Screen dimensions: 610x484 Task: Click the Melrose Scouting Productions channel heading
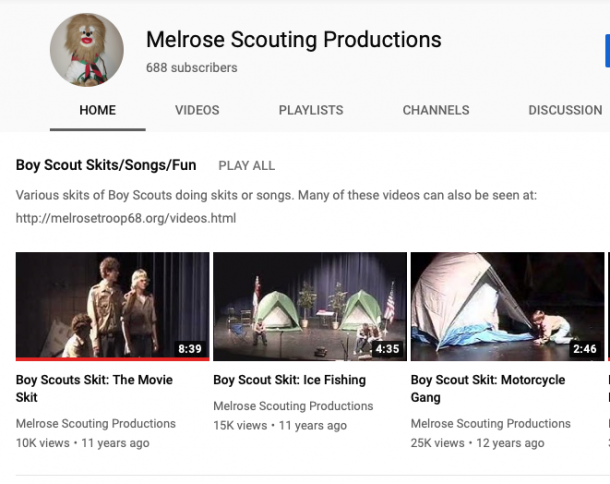click(294, 40)
